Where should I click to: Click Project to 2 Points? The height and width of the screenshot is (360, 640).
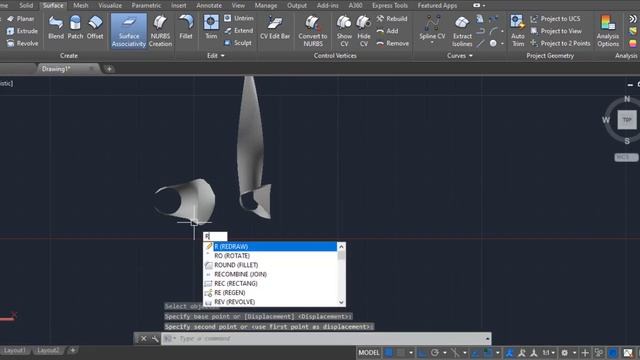tap(560, 43)
